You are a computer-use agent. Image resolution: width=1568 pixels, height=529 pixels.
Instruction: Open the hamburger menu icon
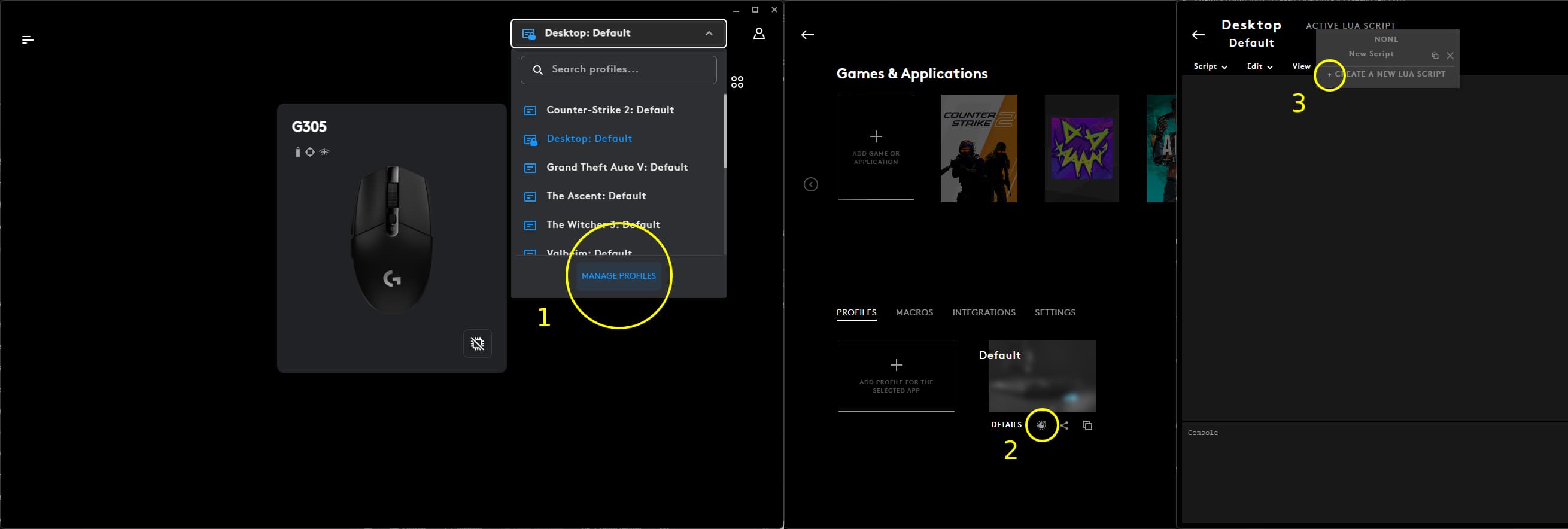point(28,39)
